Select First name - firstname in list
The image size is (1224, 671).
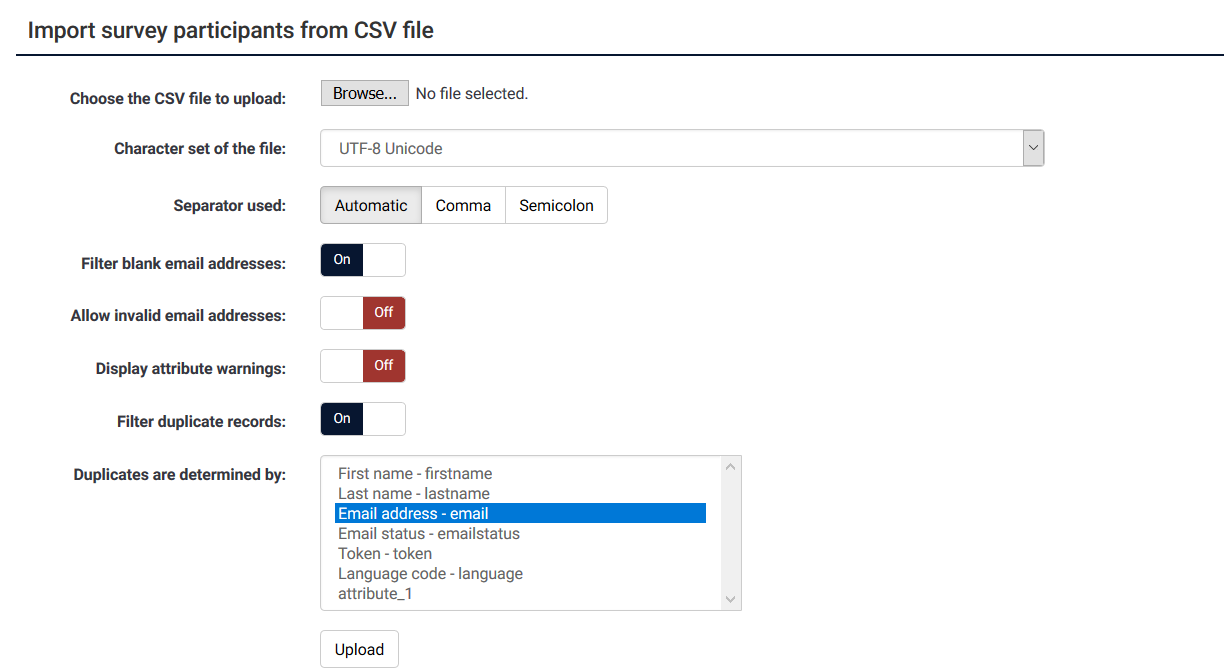click(520, 473)
